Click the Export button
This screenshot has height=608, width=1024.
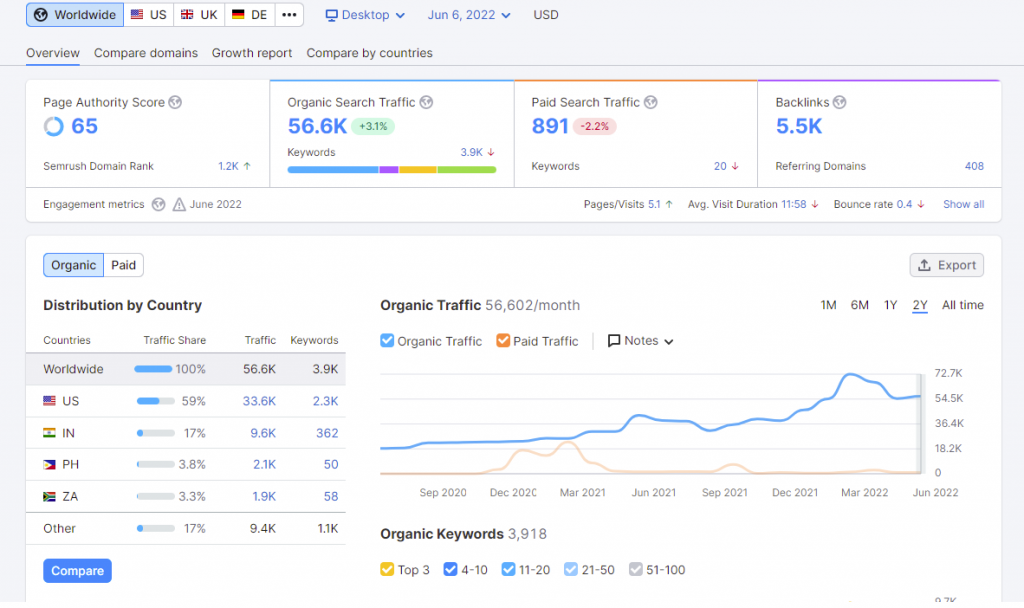[x=947, y=265]
